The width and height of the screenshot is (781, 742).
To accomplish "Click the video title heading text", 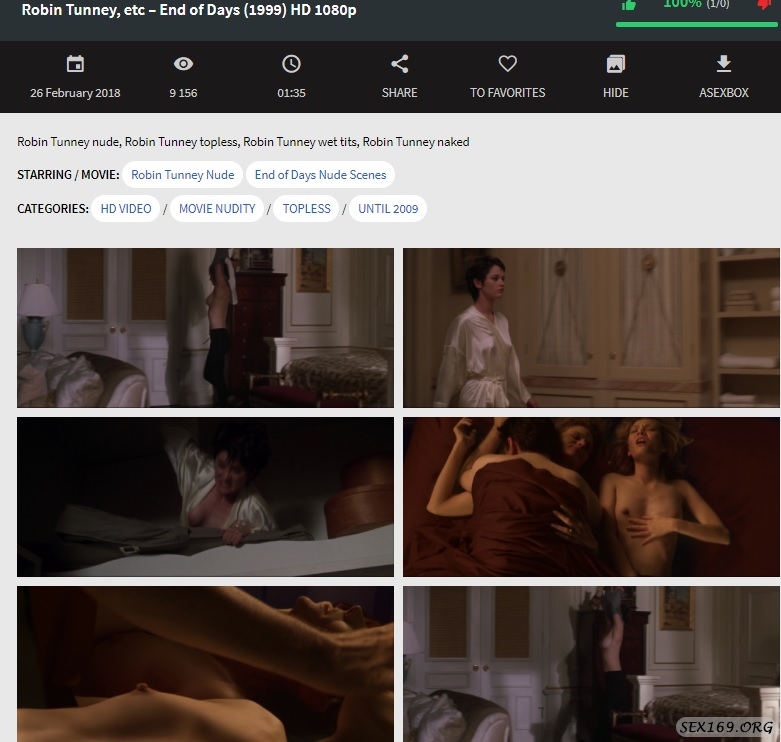I will tap(189, 11).
